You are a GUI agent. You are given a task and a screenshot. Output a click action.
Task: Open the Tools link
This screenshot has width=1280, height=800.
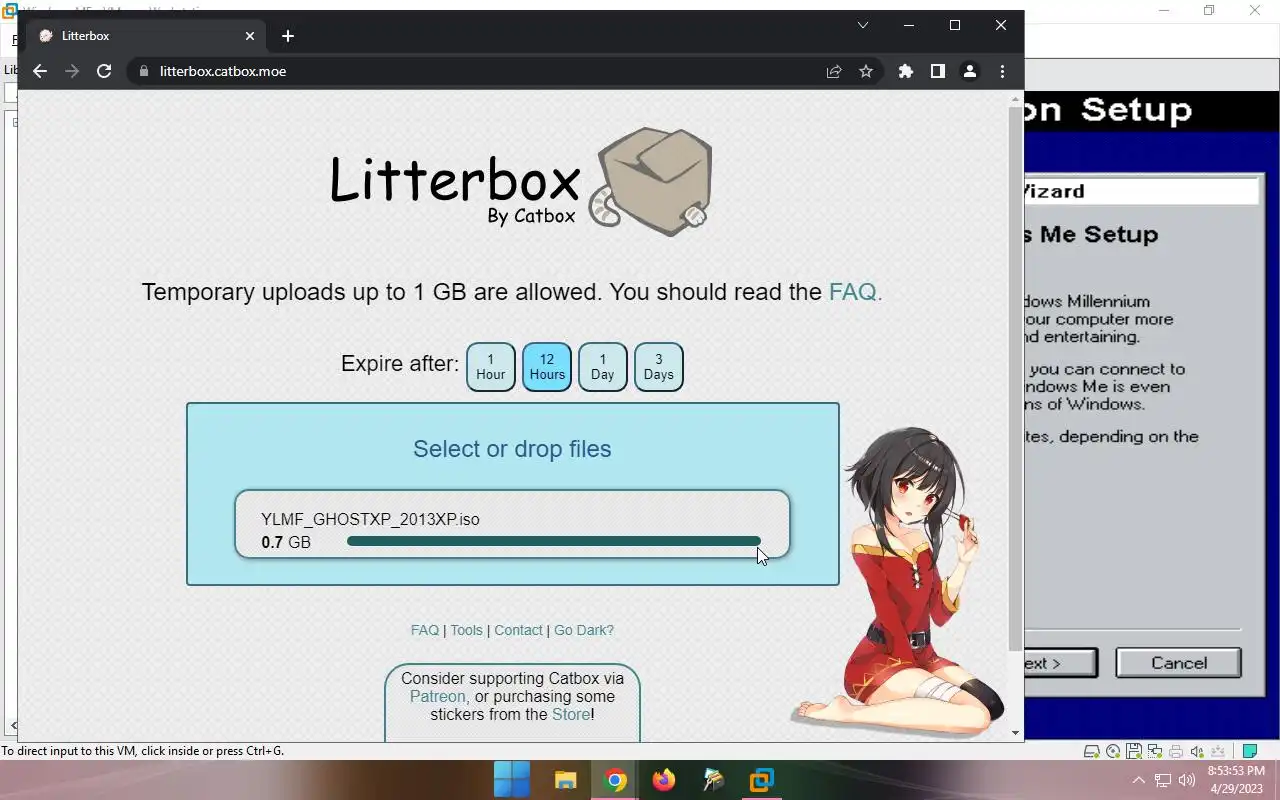point(466,630)
